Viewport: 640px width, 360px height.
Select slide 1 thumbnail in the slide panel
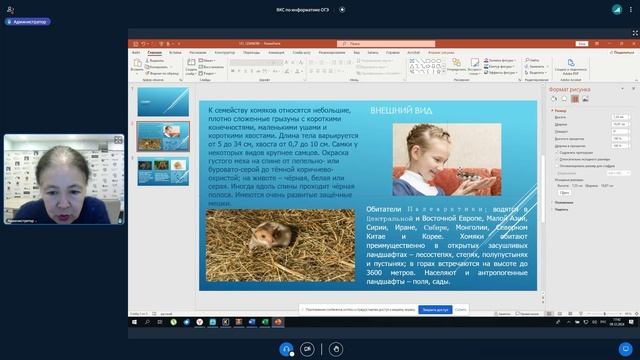(x=163, y=102)
